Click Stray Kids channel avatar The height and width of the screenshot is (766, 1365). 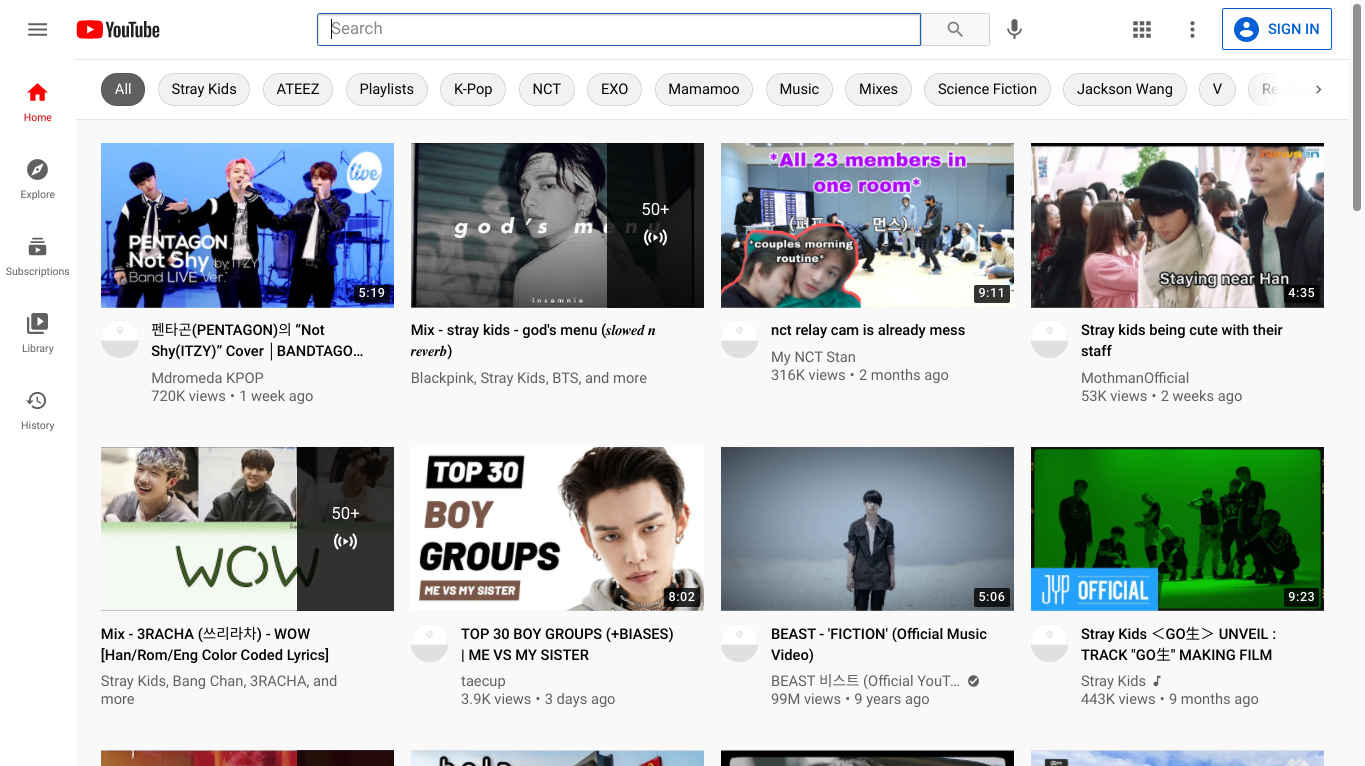click(x=1049, y=643)
